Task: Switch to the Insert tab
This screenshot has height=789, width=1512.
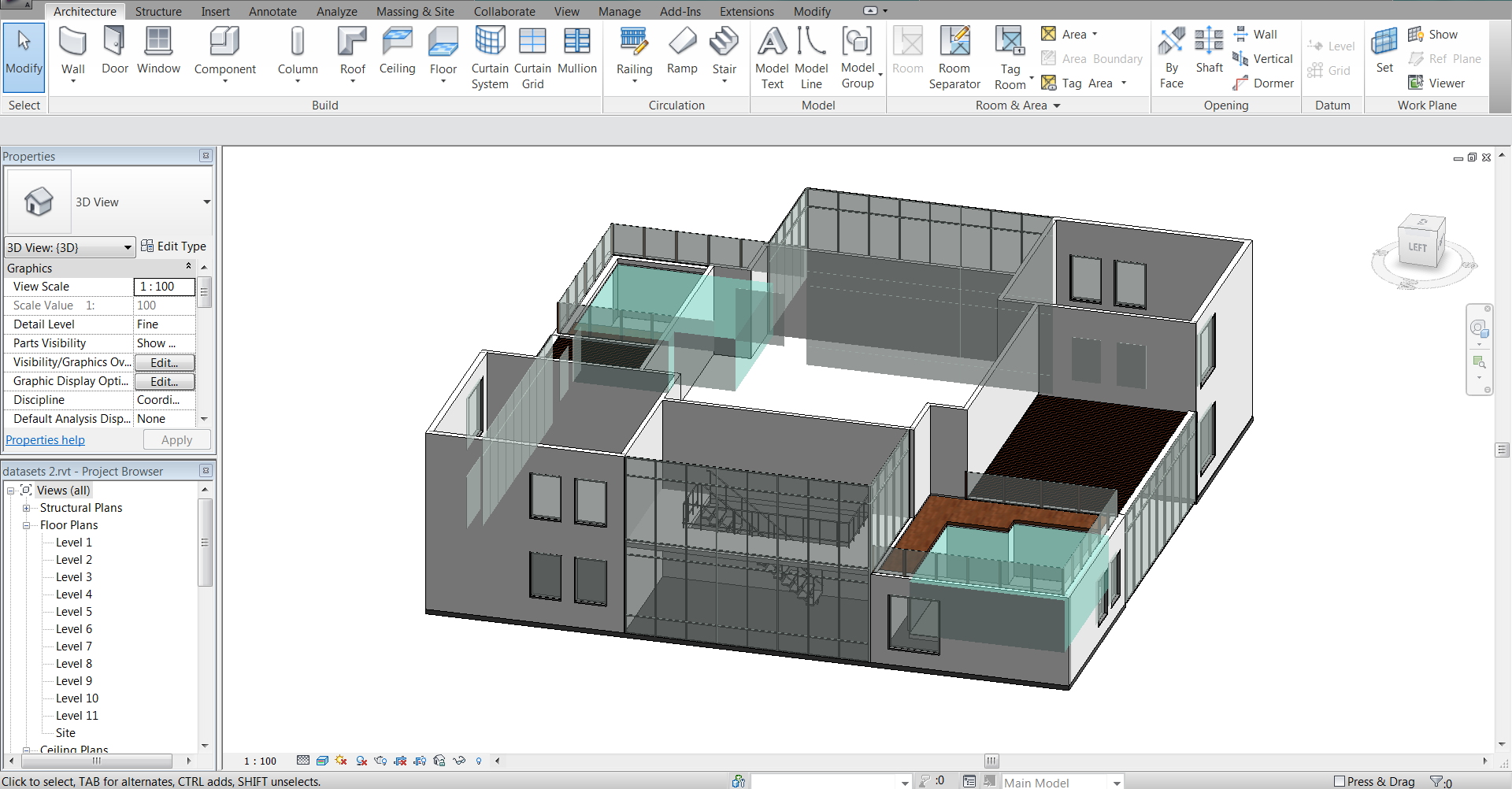Action: point(215,11)
